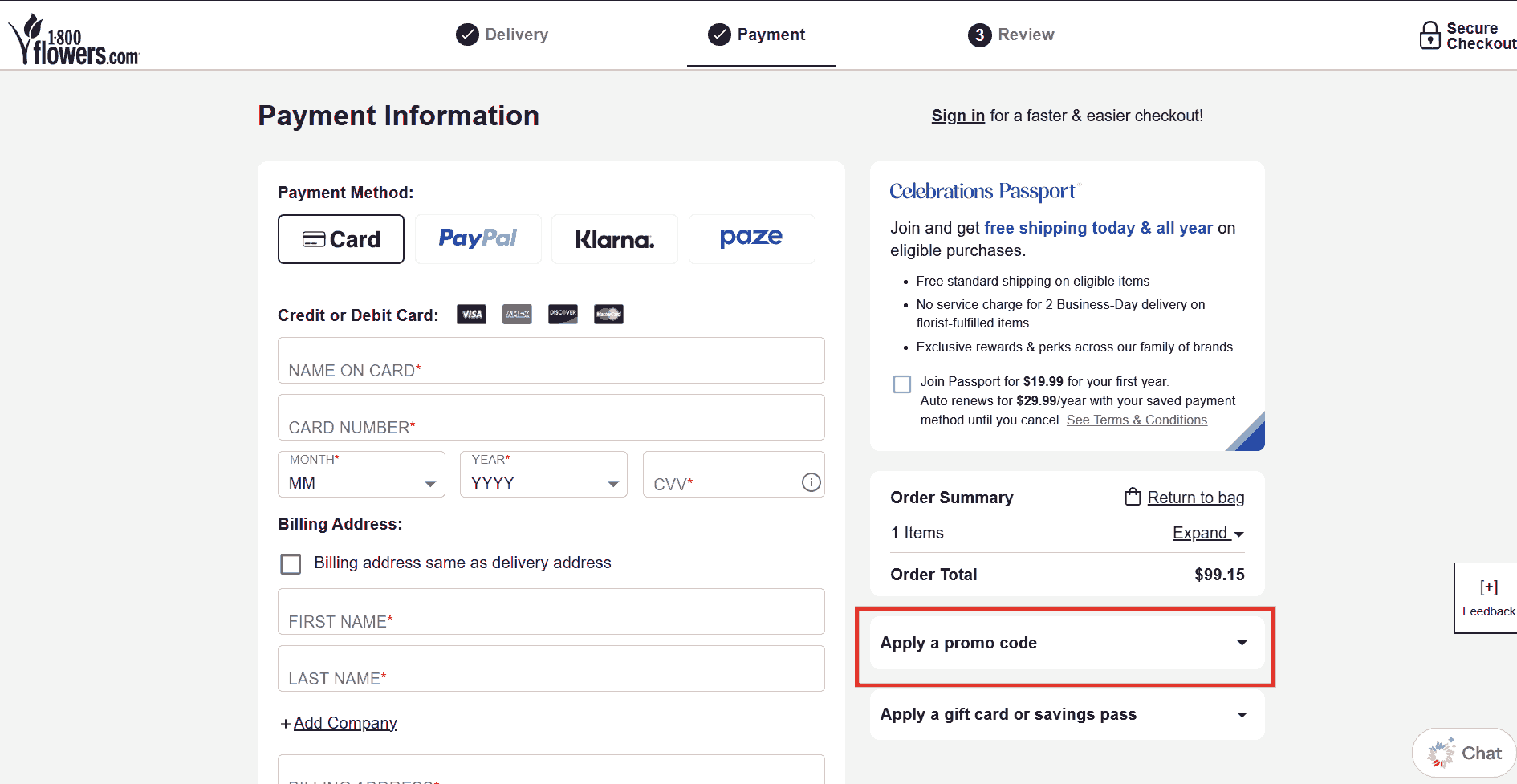Go to the Review step

pyautogui.click(x=1011, y=35)
